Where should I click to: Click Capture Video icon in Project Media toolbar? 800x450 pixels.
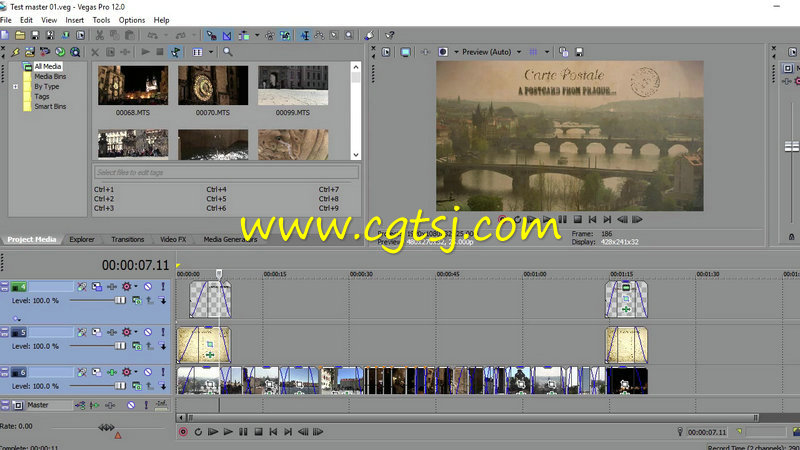pyautogui.click(x=45, y=52)
